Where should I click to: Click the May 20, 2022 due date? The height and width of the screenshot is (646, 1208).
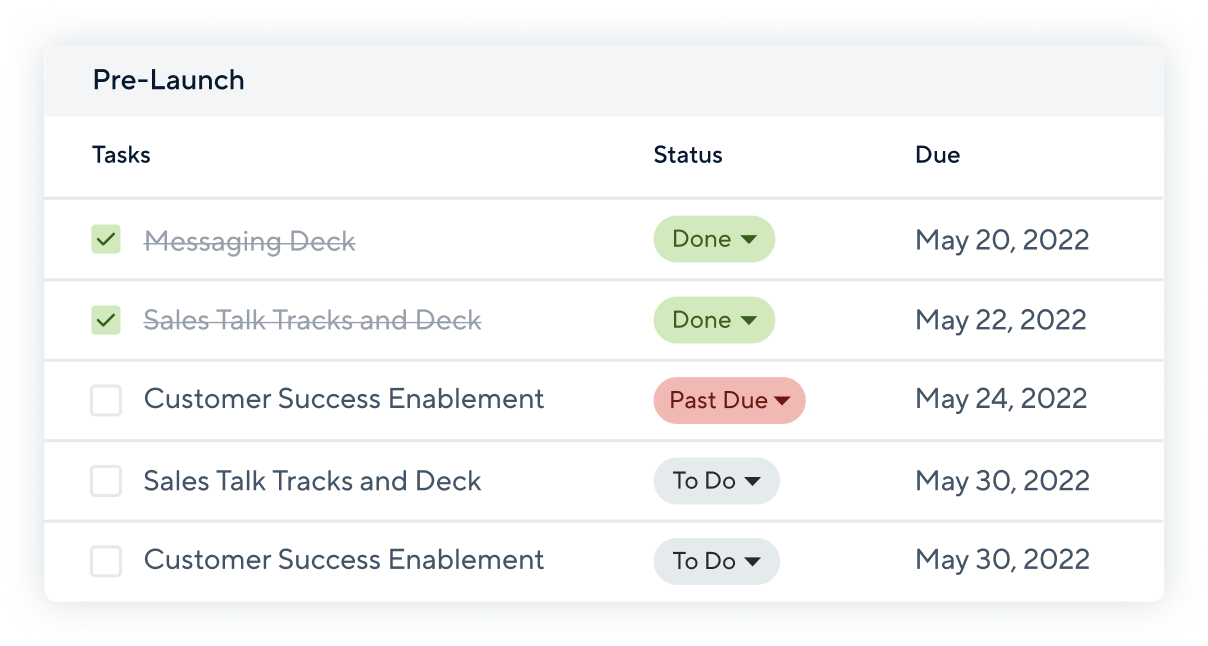tap(1002, 240)
